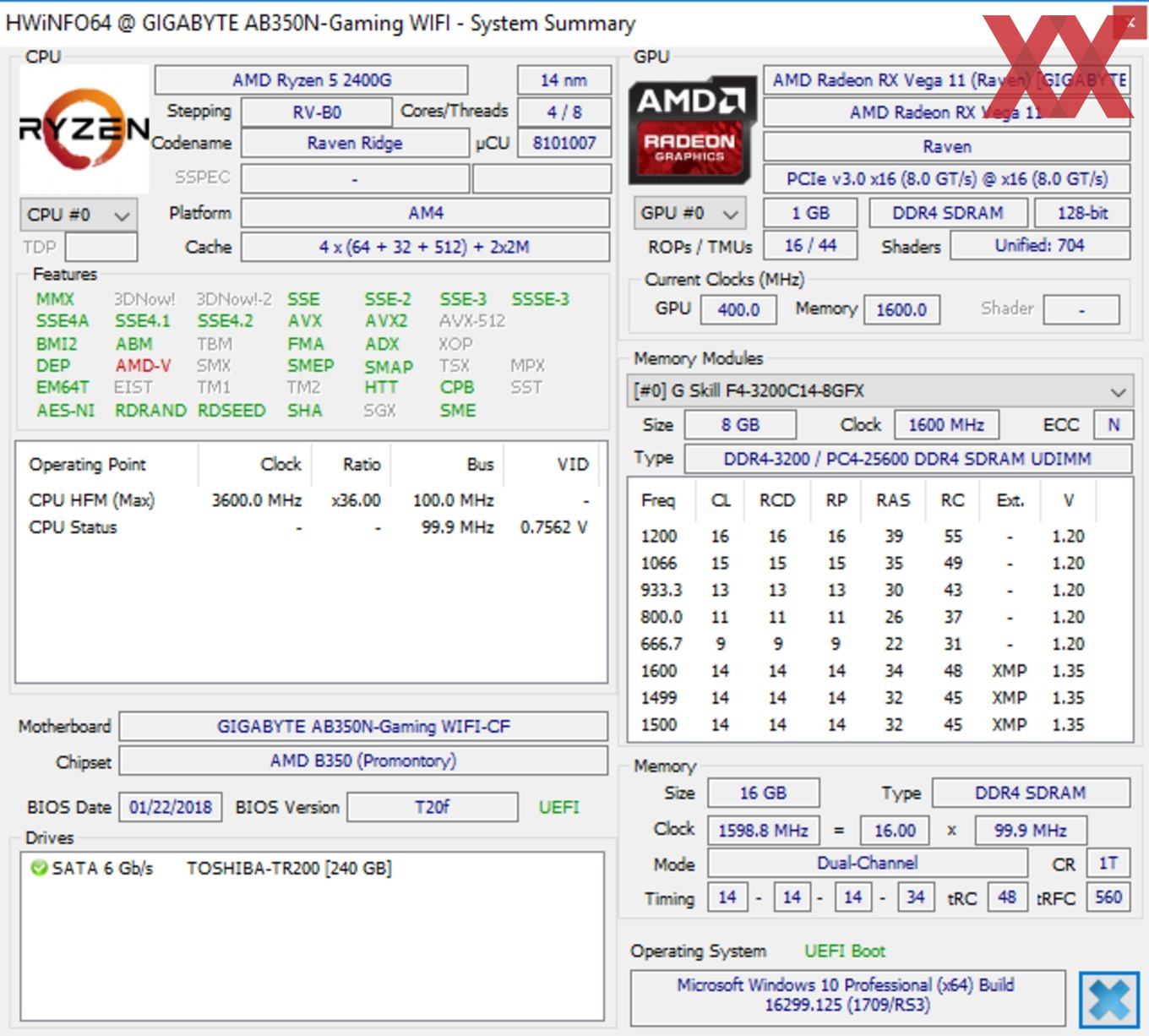Click the AMD Ryzen 5 2400G name field
The image size is (1149, 1036).
[312, 80]
